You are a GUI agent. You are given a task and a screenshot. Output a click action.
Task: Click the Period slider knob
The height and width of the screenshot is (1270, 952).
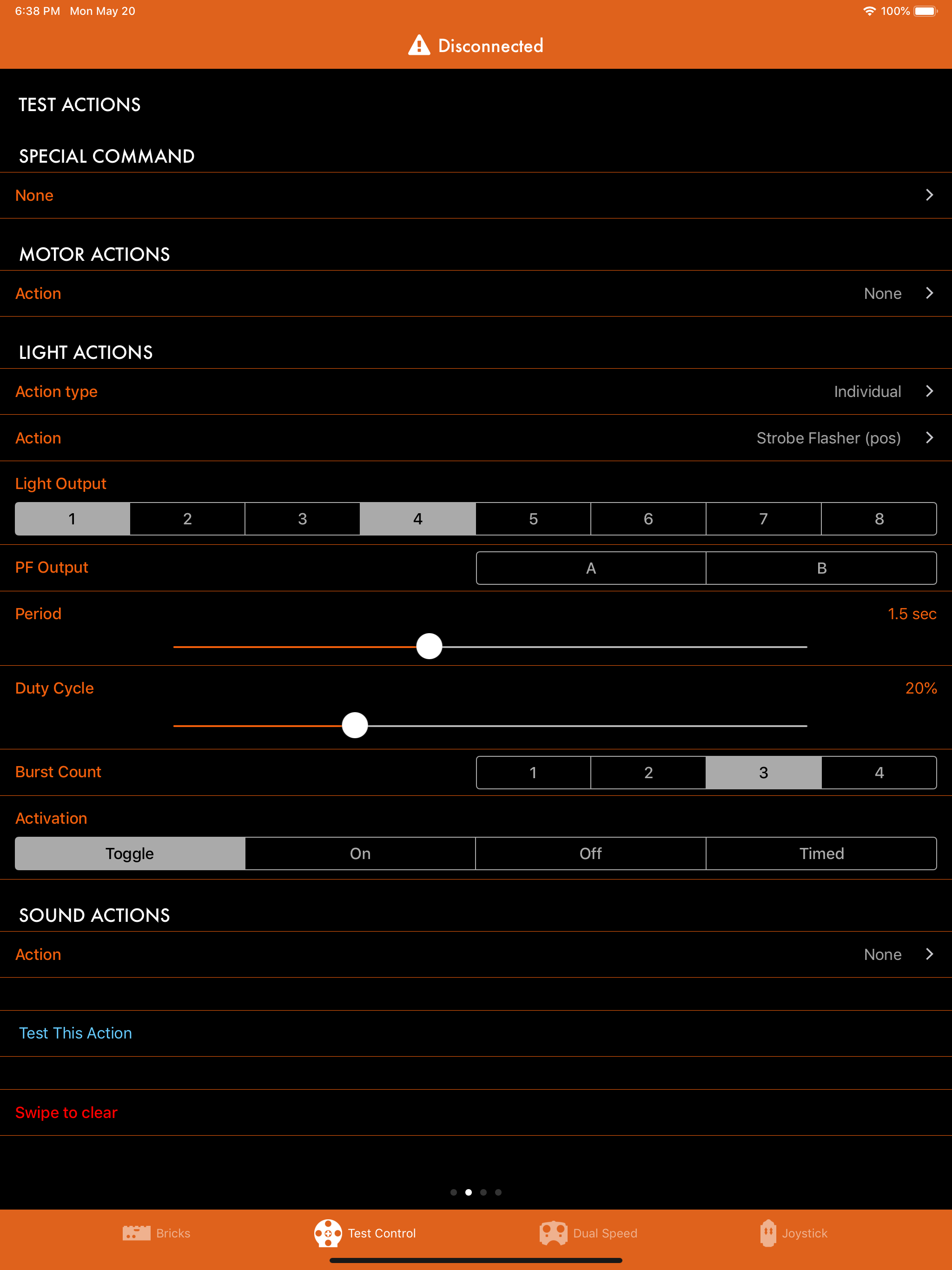pos(429,647)
